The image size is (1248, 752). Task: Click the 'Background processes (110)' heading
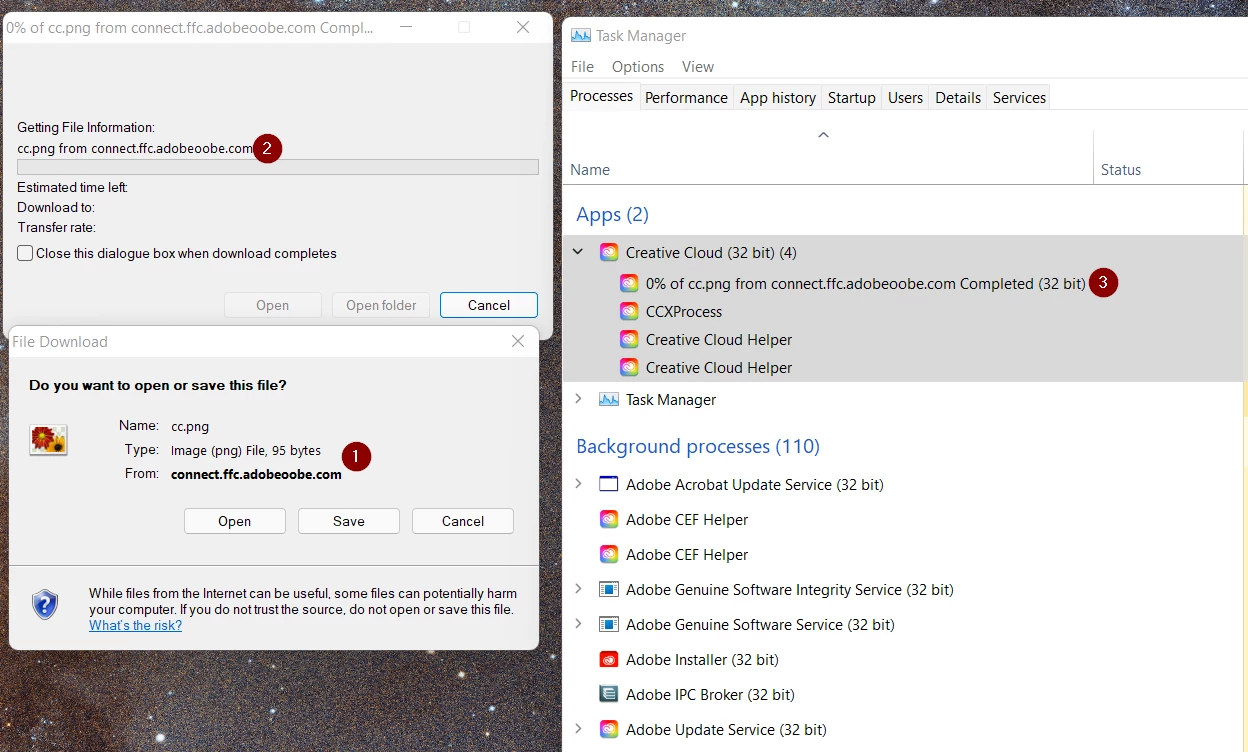[698, 446]
